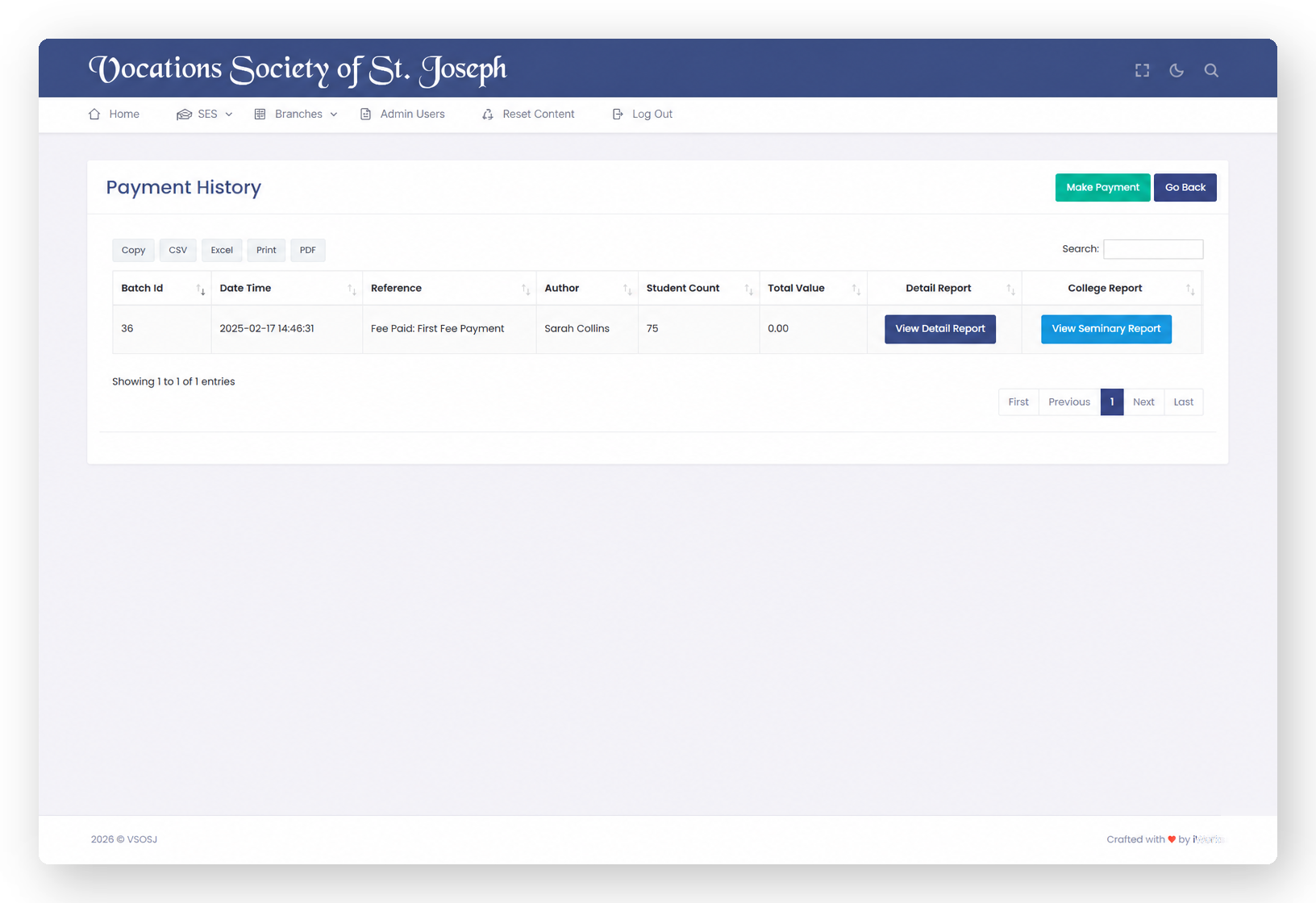This screenshot has width=1316, height=903.
Task: Sort table by Student Count arrows
Action: [748, 289]
